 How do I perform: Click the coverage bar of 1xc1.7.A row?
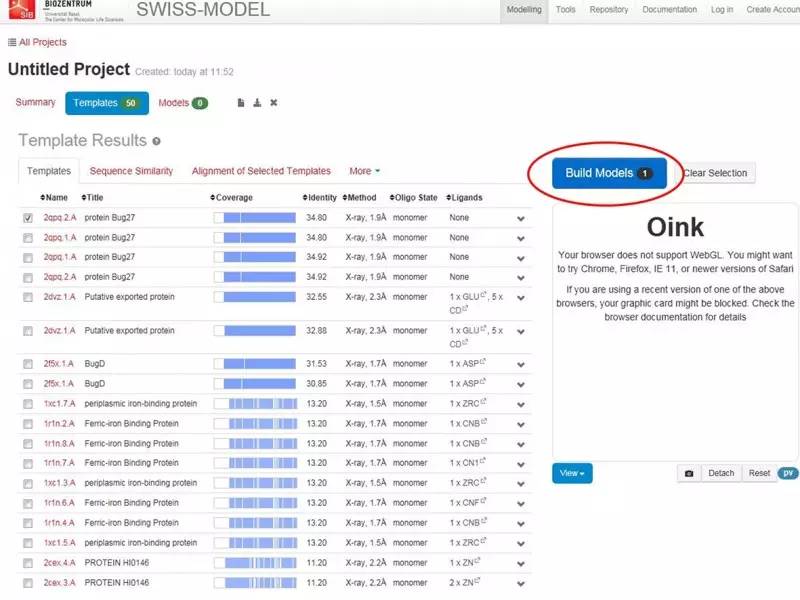(x=255, y=404)
